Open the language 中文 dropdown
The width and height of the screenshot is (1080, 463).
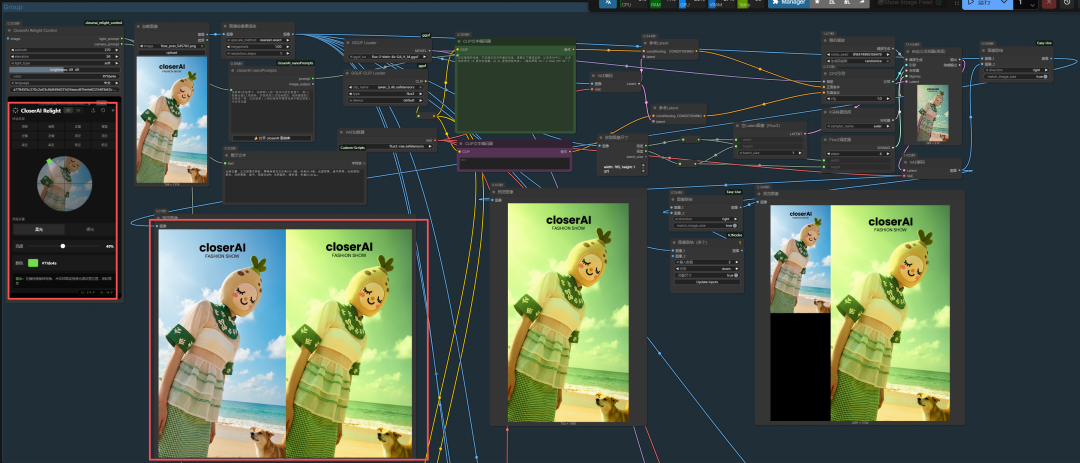pos(65,83)
